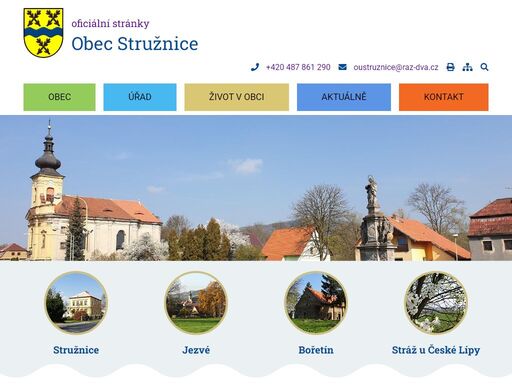Click the email envelope icon
This screenshot has height=384, width=512.
pyautogui.click(x=342, y=67)
